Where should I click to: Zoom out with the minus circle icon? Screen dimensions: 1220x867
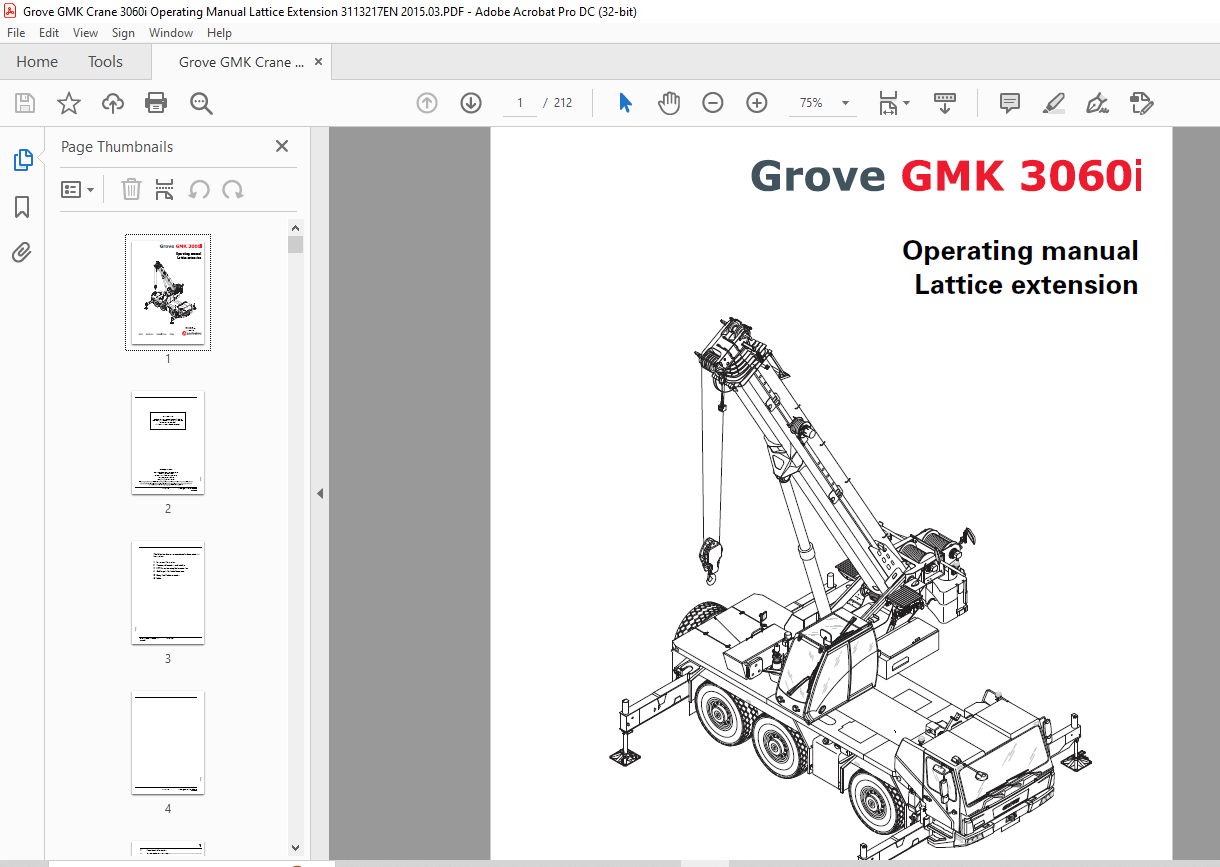713,103
